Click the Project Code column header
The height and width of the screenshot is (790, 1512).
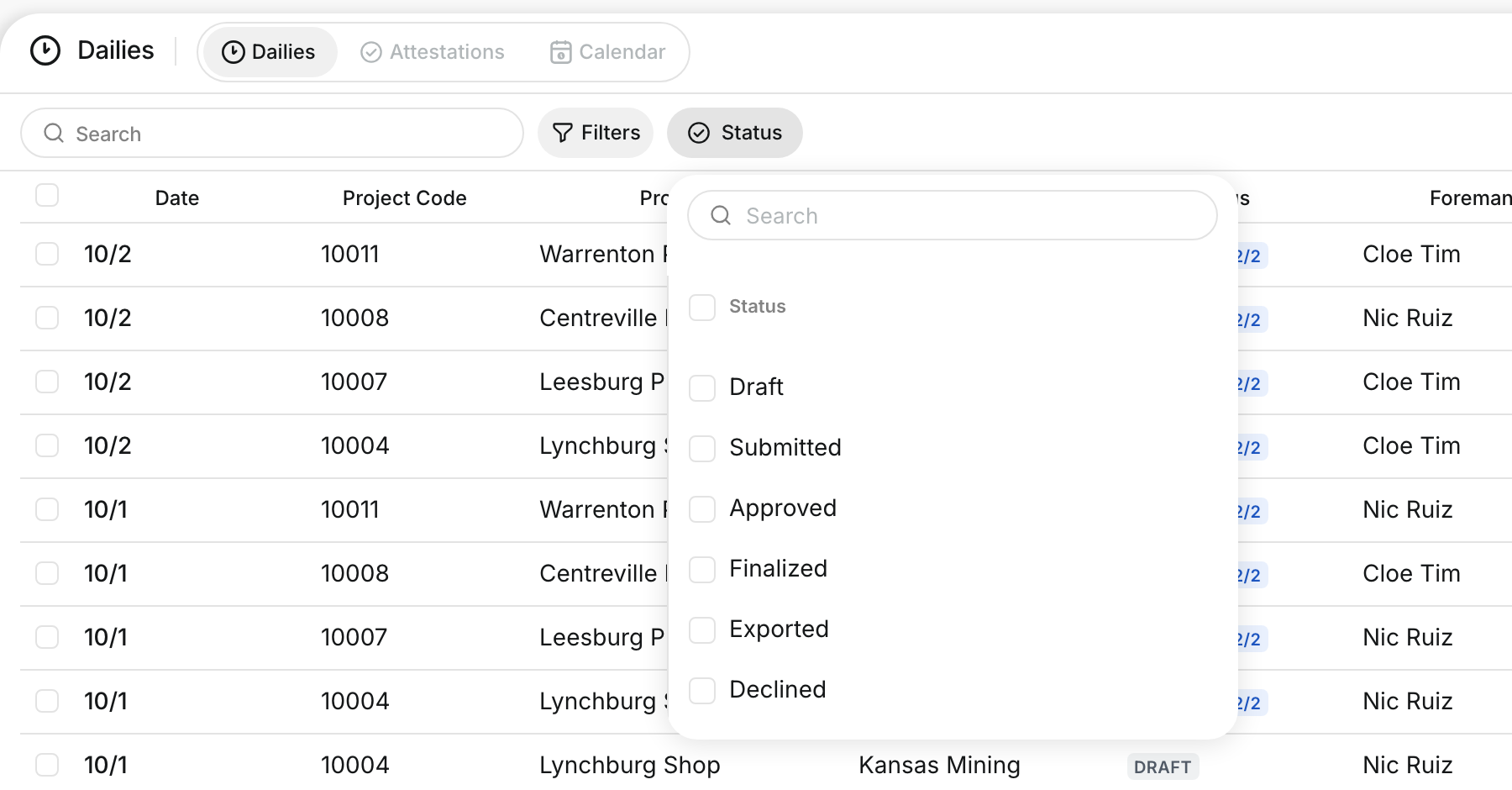(x=405, y=198)
